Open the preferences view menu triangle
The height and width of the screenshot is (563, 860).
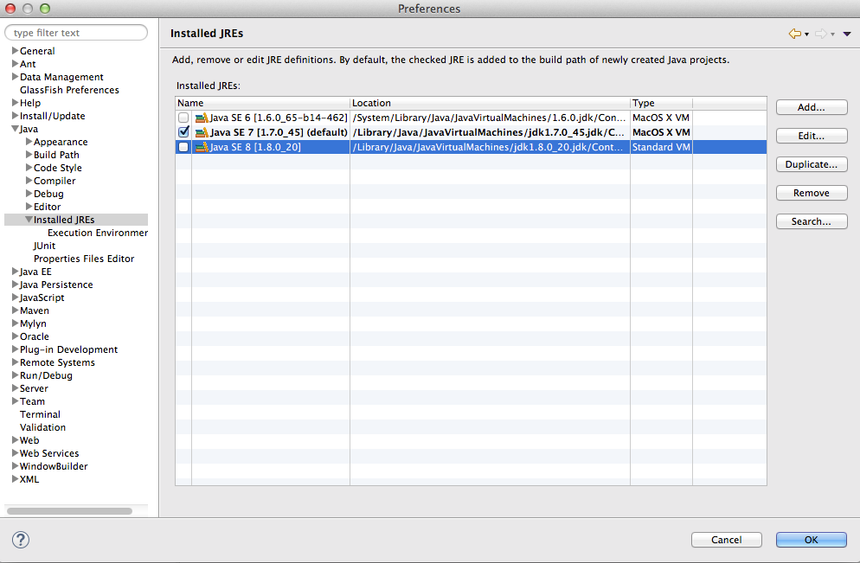[847, 34]
